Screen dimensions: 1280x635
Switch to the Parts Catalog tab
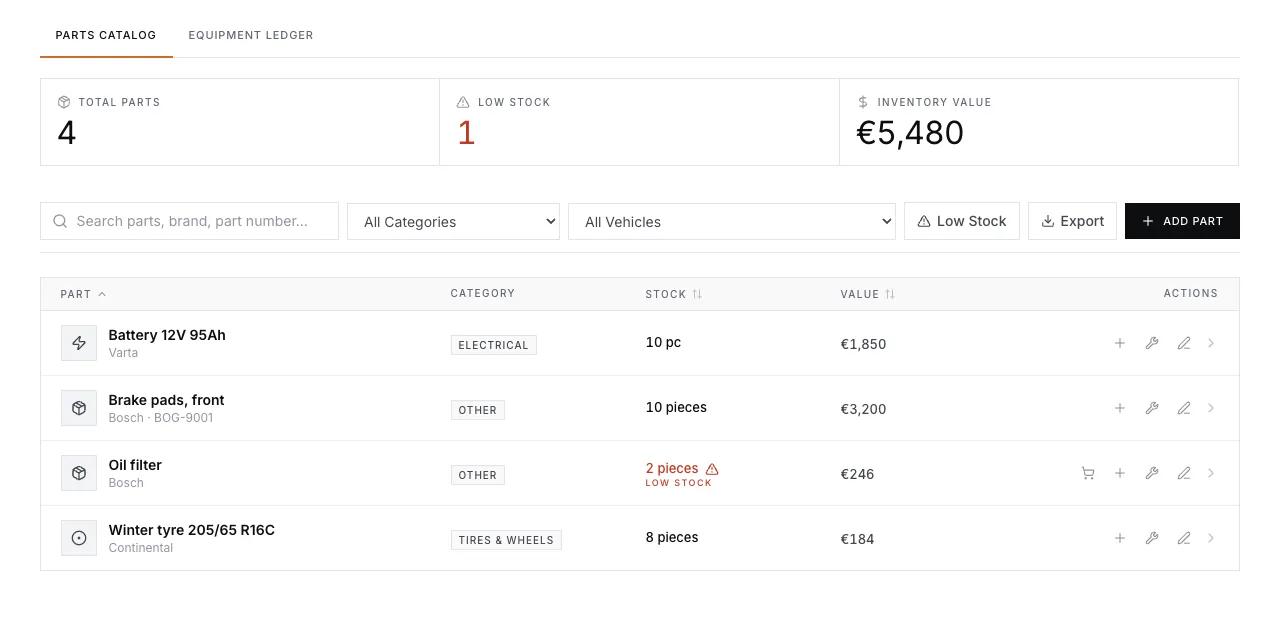[106, 35]
